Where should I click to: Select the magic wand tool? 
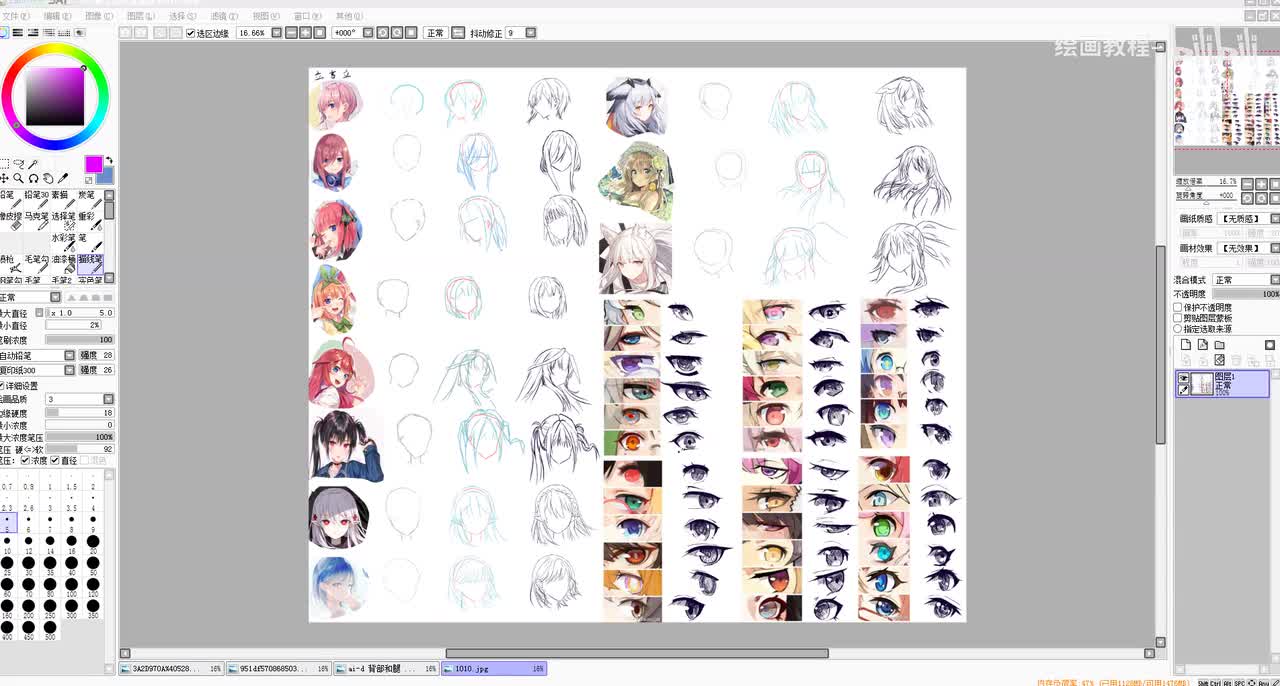[x=32, y=164]
